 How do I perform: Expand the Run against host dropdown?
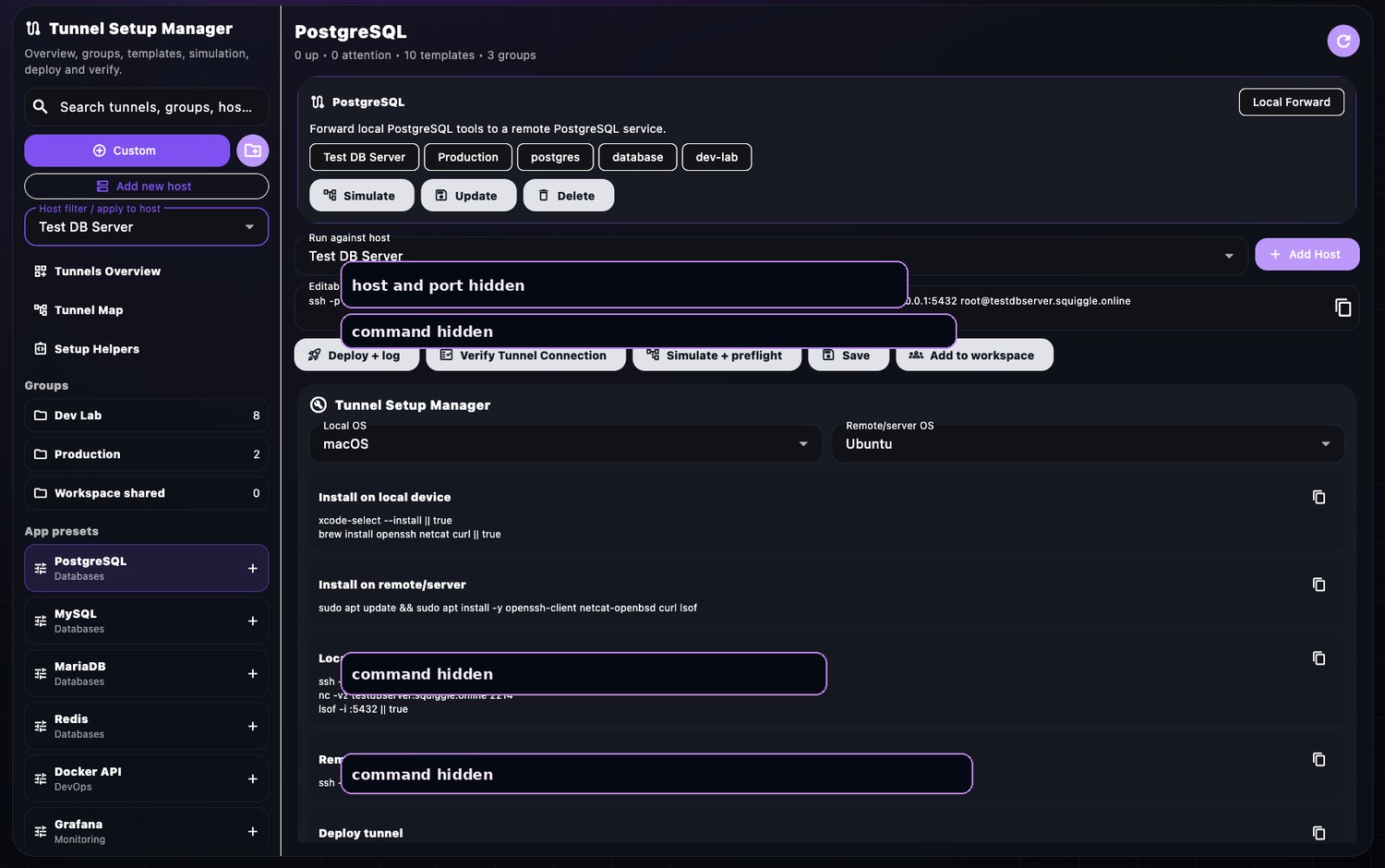click(771, 255)
